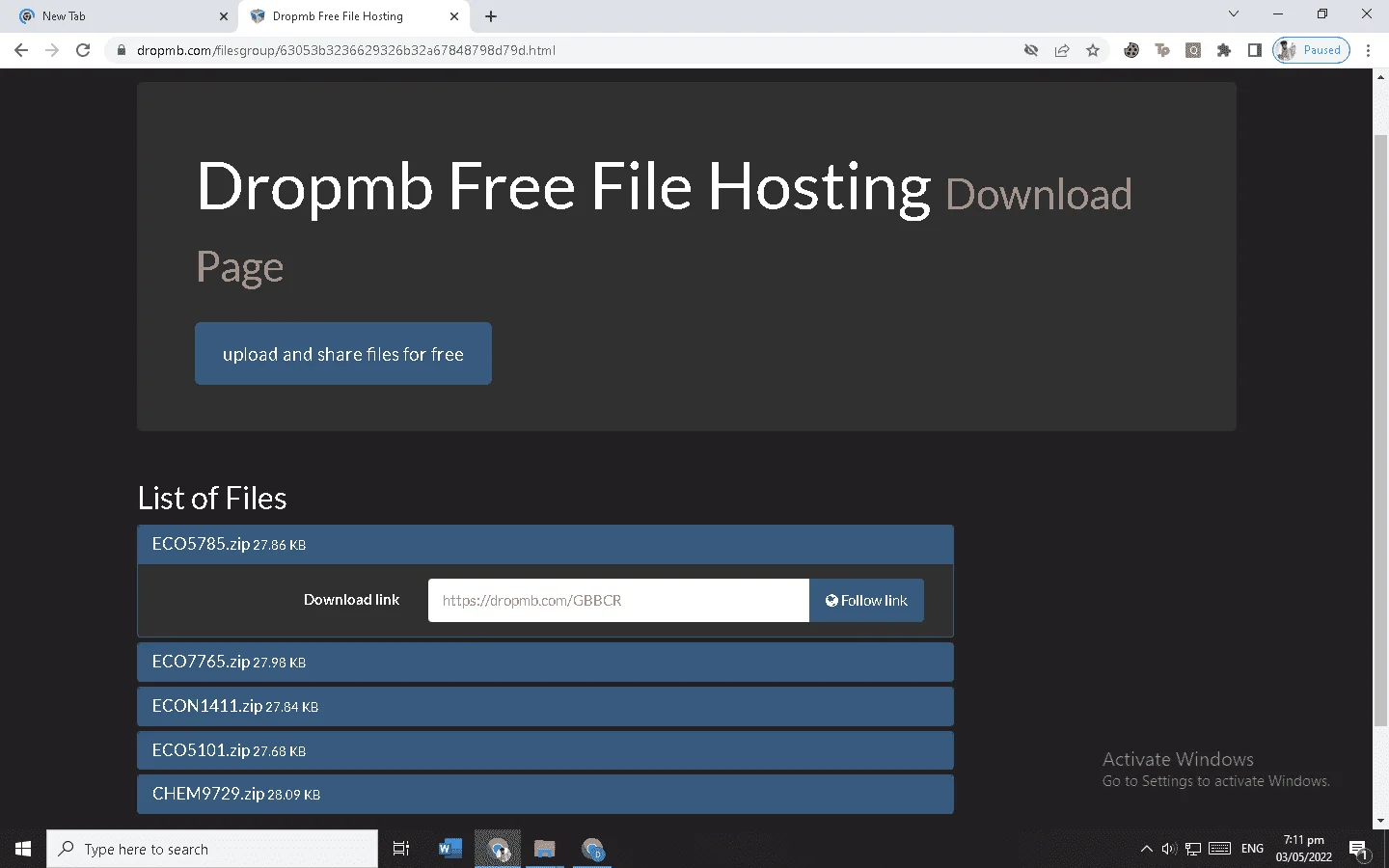
Task: Open Task View from the taskbar
Action: (x=401, y=849)
